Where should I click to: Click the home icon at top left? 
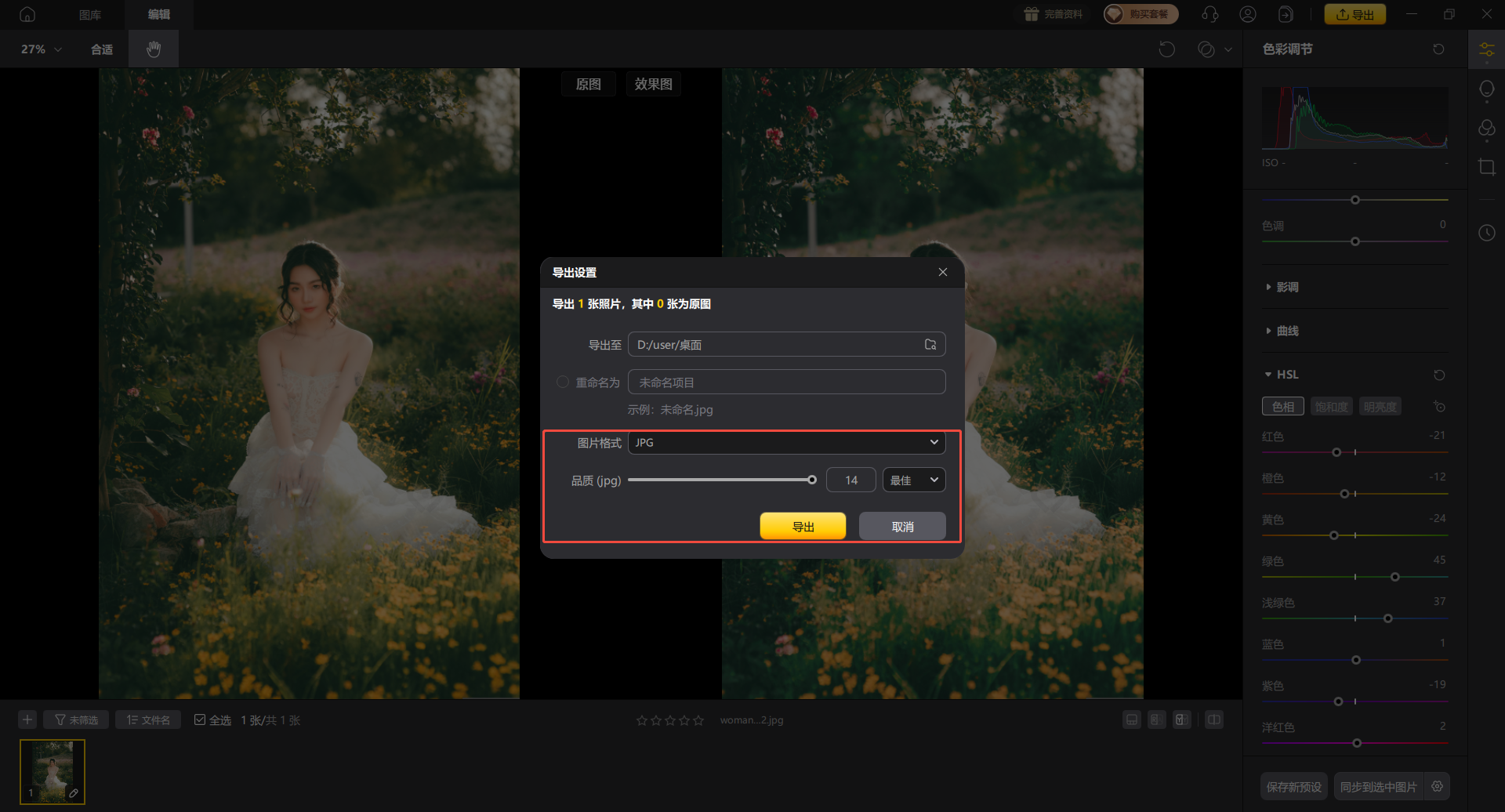click(27, 14)
